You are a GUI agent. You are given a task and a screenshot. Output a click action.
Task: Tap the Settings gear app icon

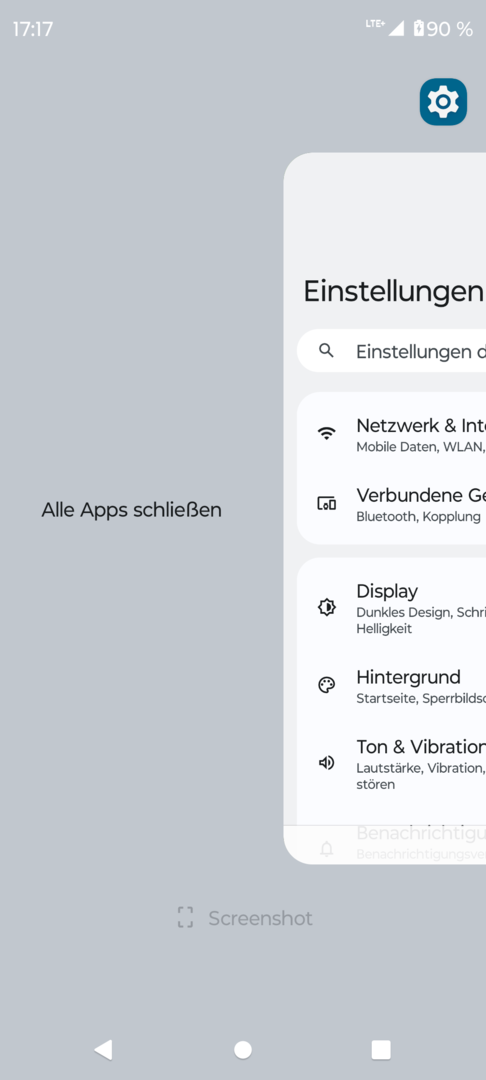tap(443, 102)
